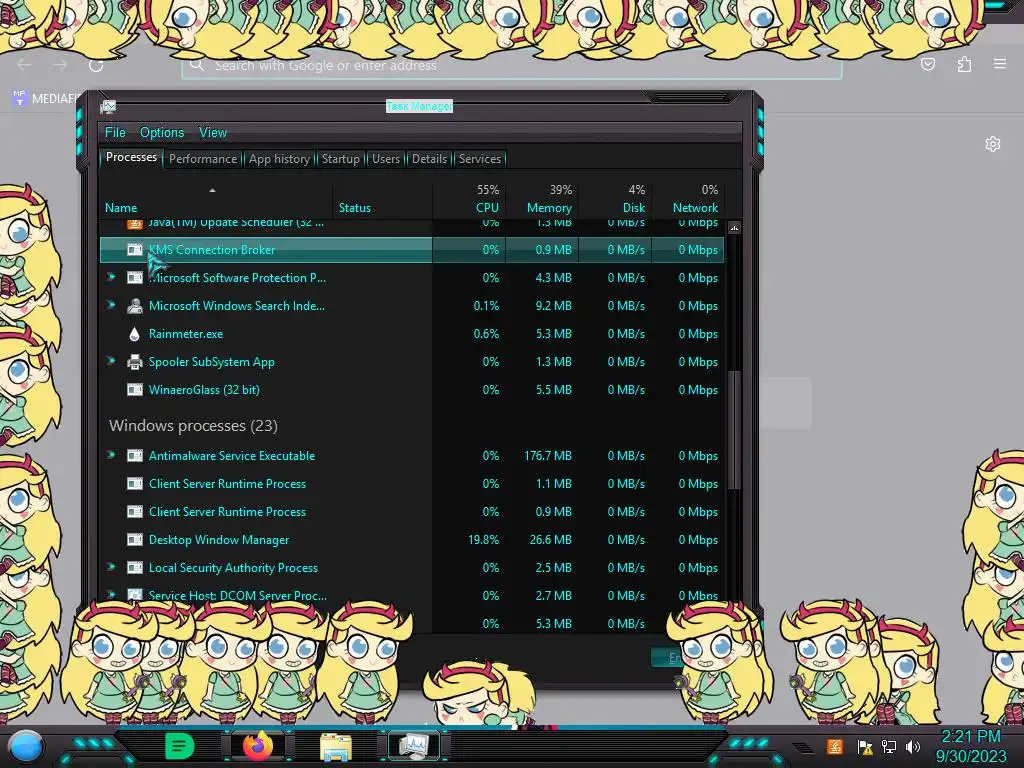The image size is (1024, 768).
Task: Switch to the App history tab
Action: point(279,159)
